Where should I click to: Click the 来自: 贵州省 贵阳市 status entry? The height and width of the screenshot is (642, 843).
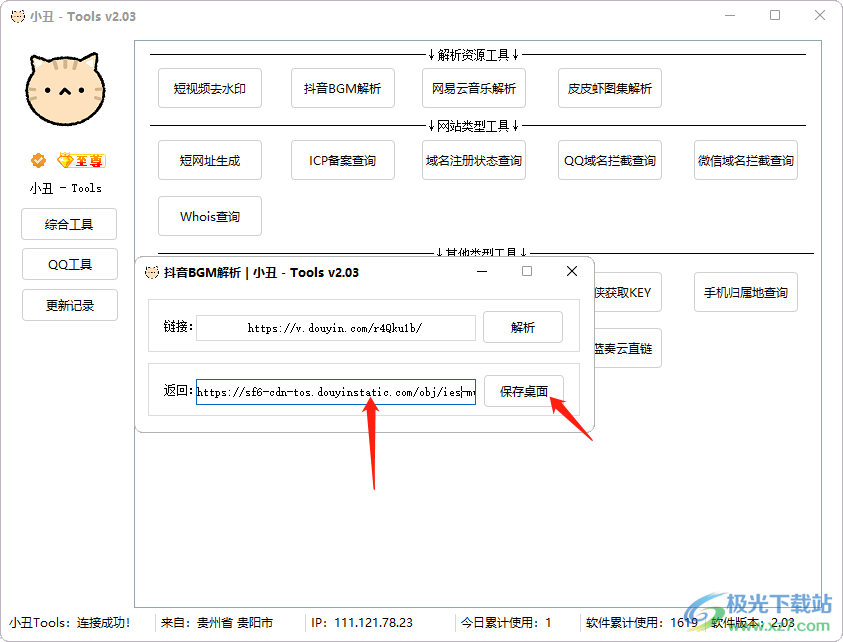coord(217,623)
